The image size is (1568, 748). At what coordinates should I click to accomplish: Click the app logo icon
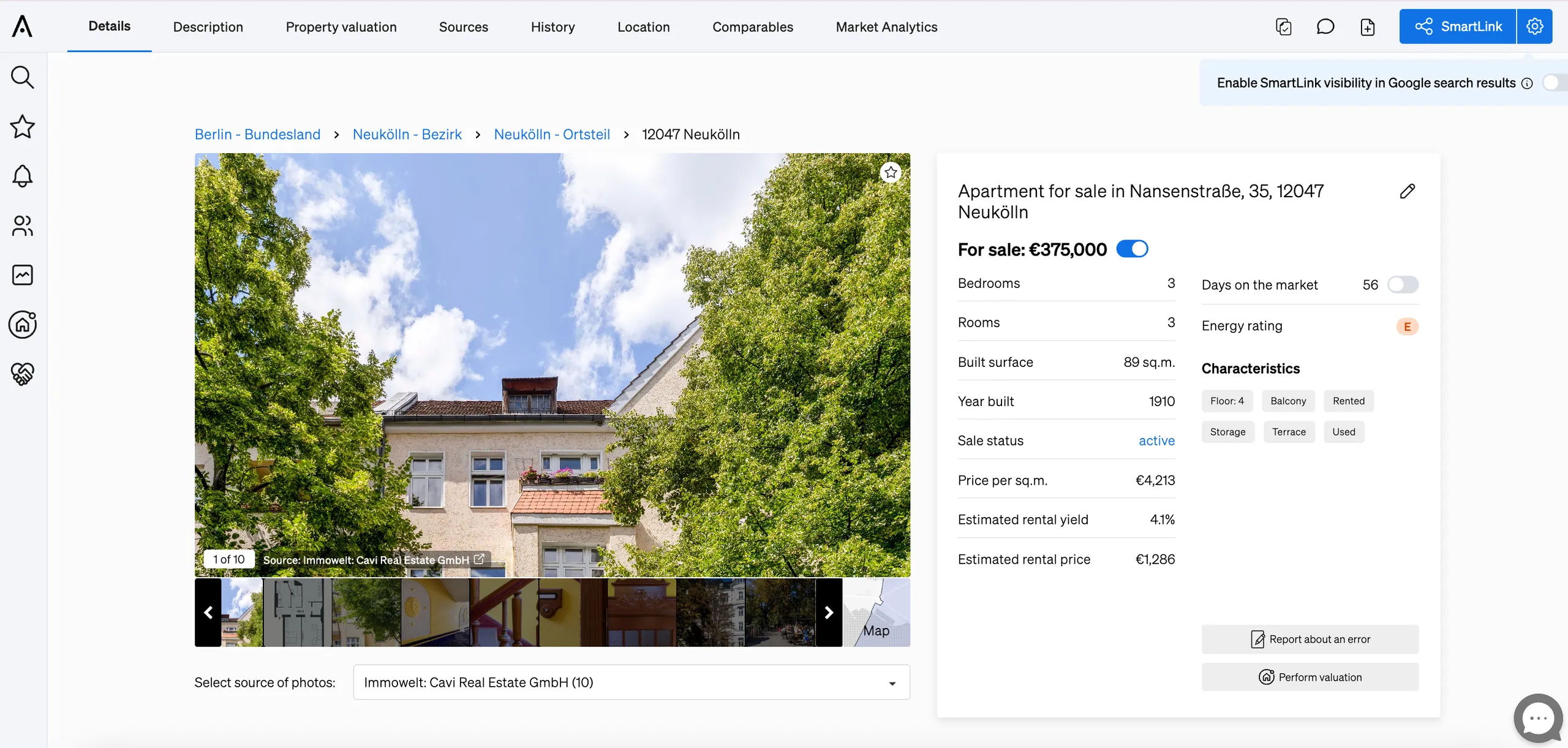[x=22, y=26]
